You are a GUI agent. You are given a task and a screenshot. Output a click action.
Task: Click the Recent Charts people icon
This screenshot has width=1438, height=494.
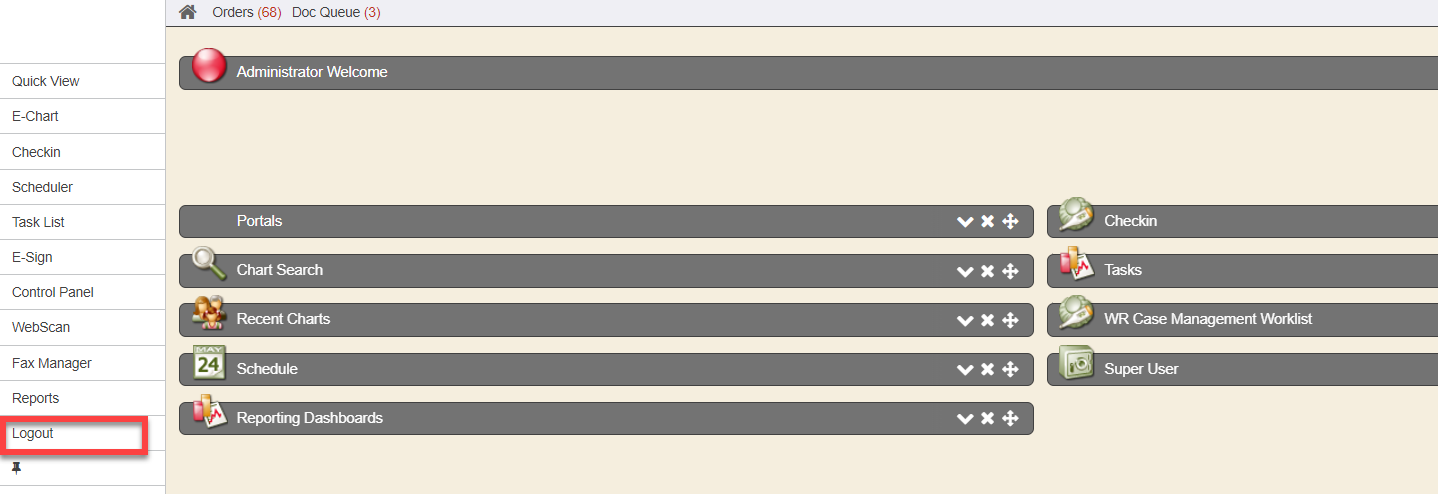tap(209, 314)
